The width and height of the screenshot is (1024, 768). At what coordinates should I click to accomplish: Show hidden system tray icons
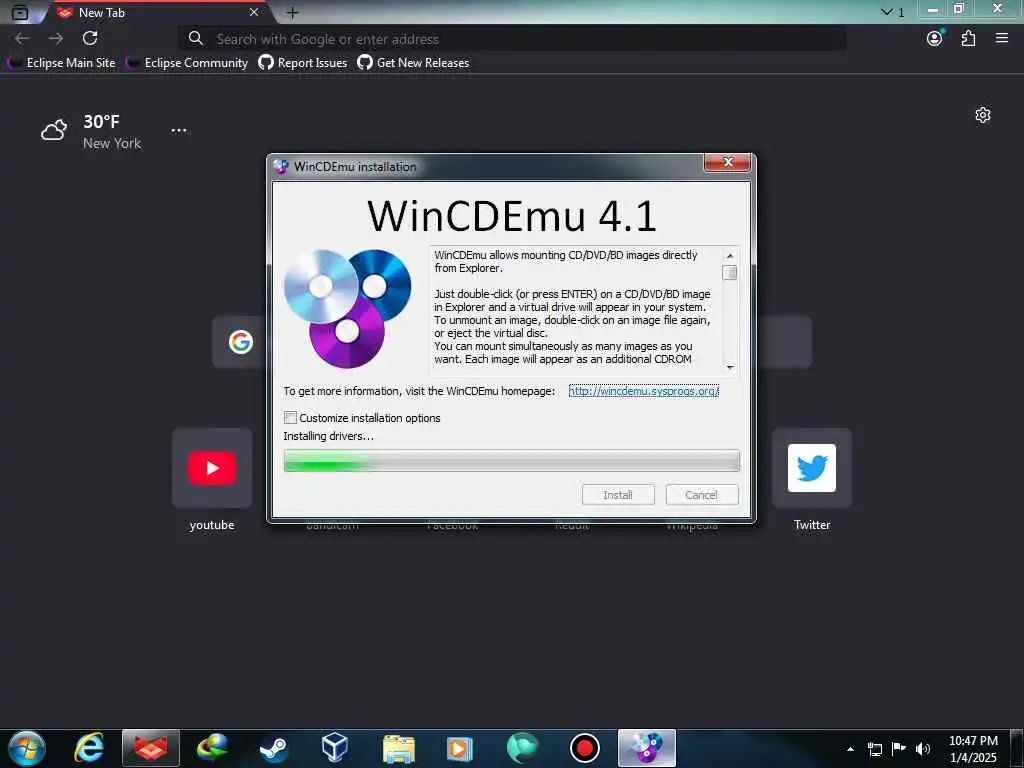point(850,749)
